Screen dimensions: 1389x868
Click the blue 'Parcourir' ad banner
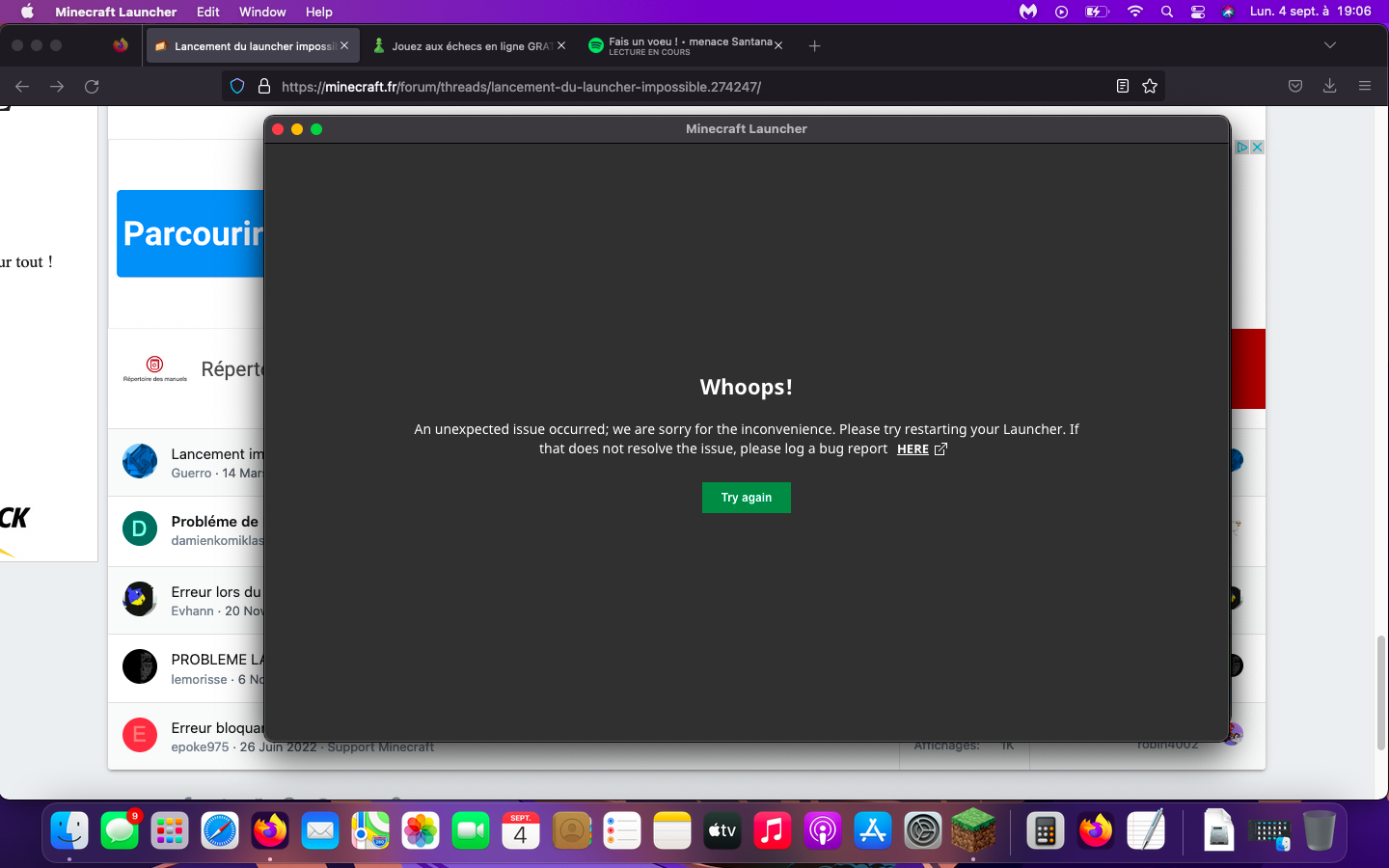[x=190, y=233]
